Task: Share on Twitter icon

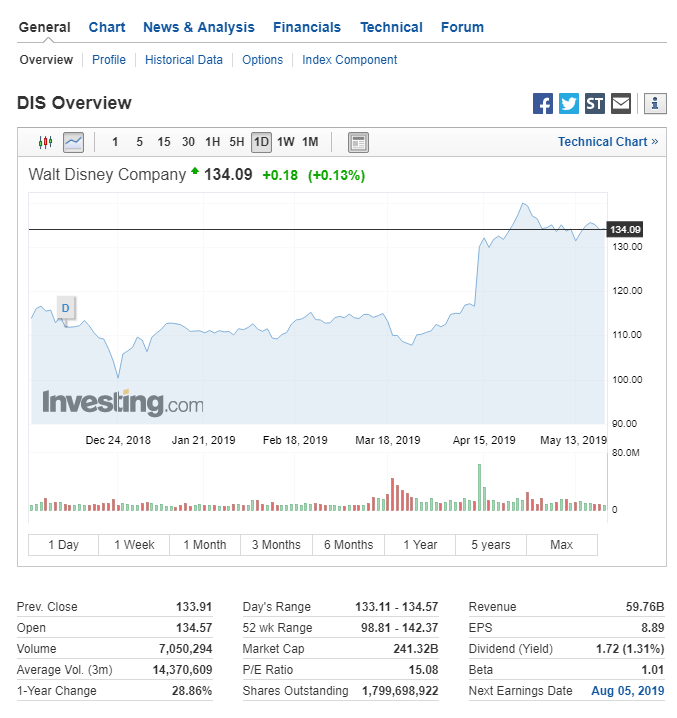Action: click(569, 103)
